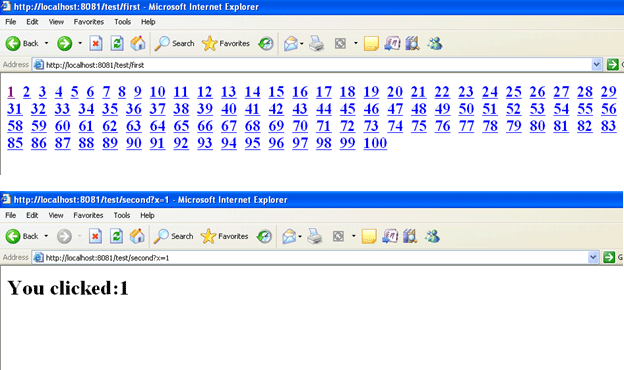Click link number 10
Viewport: 624px width, 370px height.
(157, 92)
